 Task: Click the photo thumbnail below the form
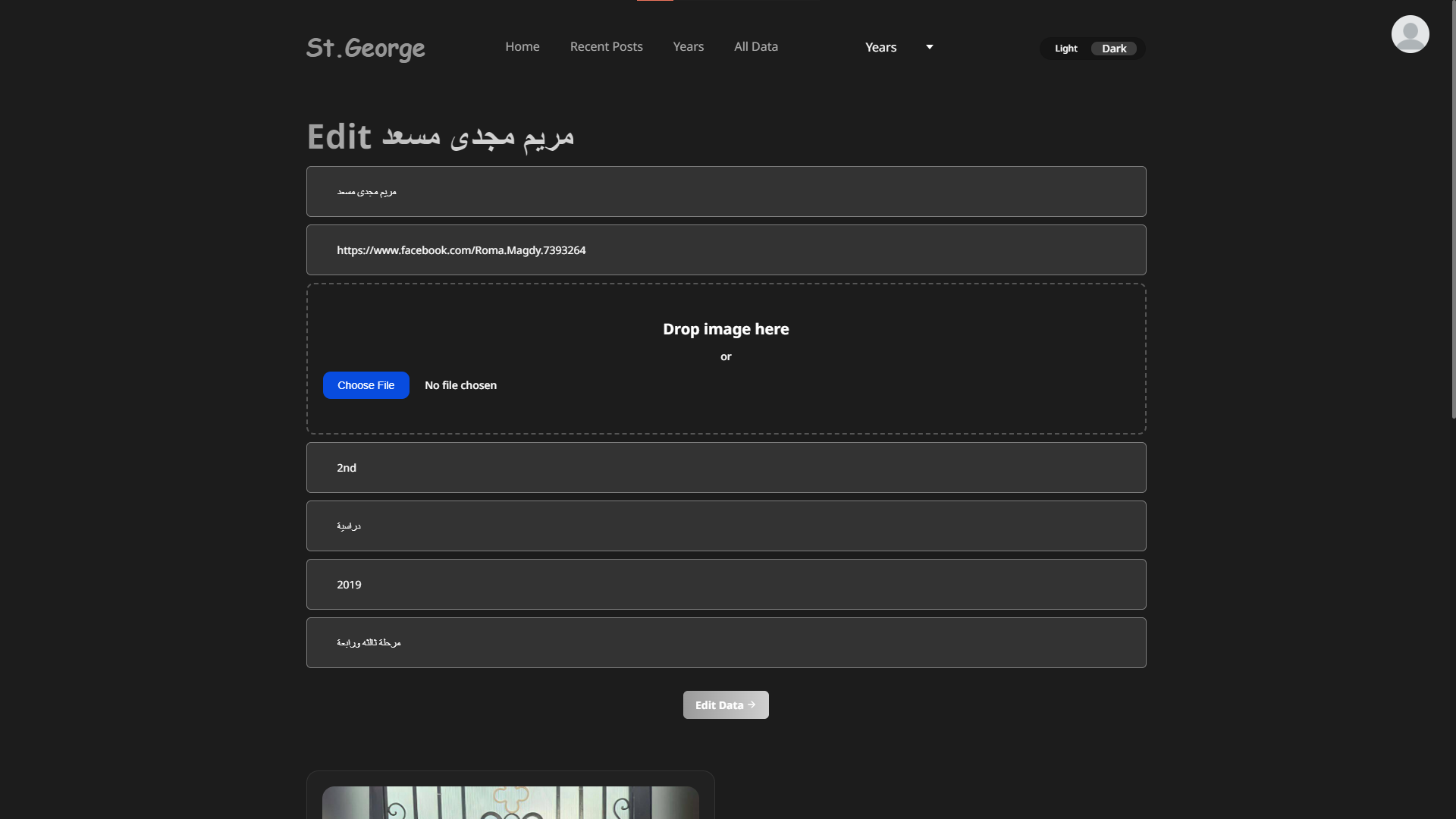[510, 802]
